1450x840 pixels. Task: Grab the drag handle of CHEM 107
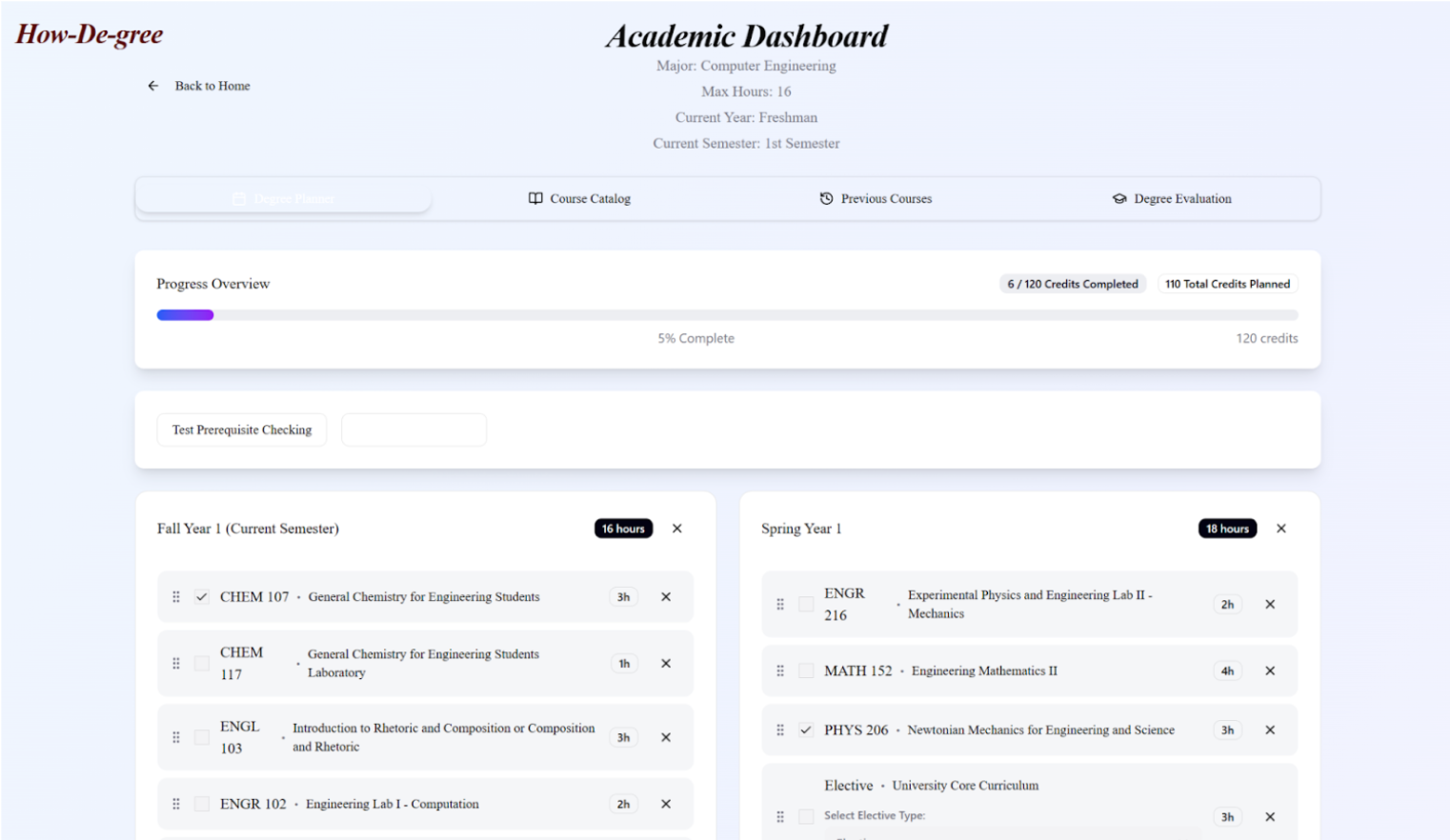point(176,597)
